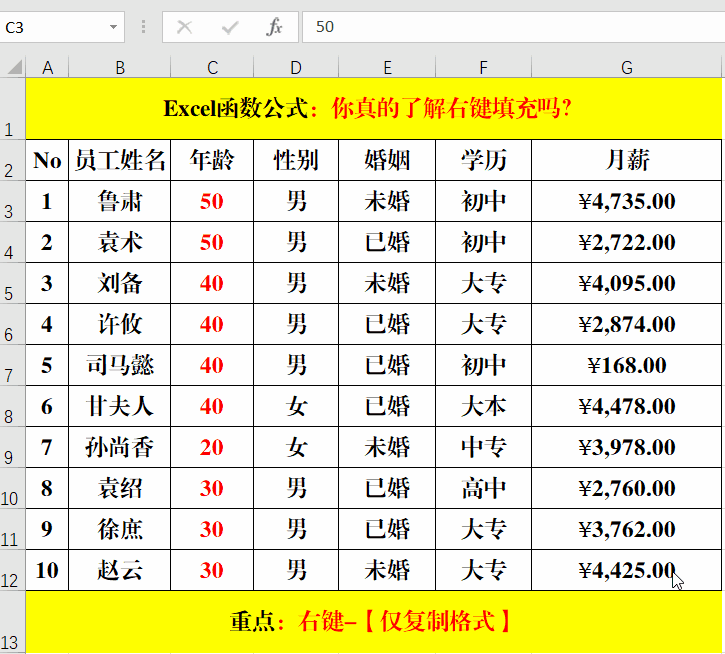Select the name cell '赵云'
Screen dimensions: 725x654
(x=120, y=570)
